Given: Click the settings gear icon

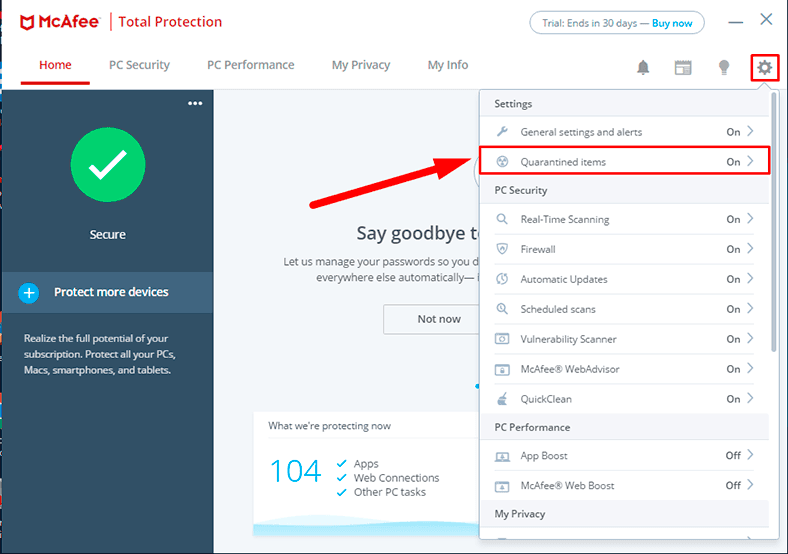Looking at the screenshot, I should 765,67.
